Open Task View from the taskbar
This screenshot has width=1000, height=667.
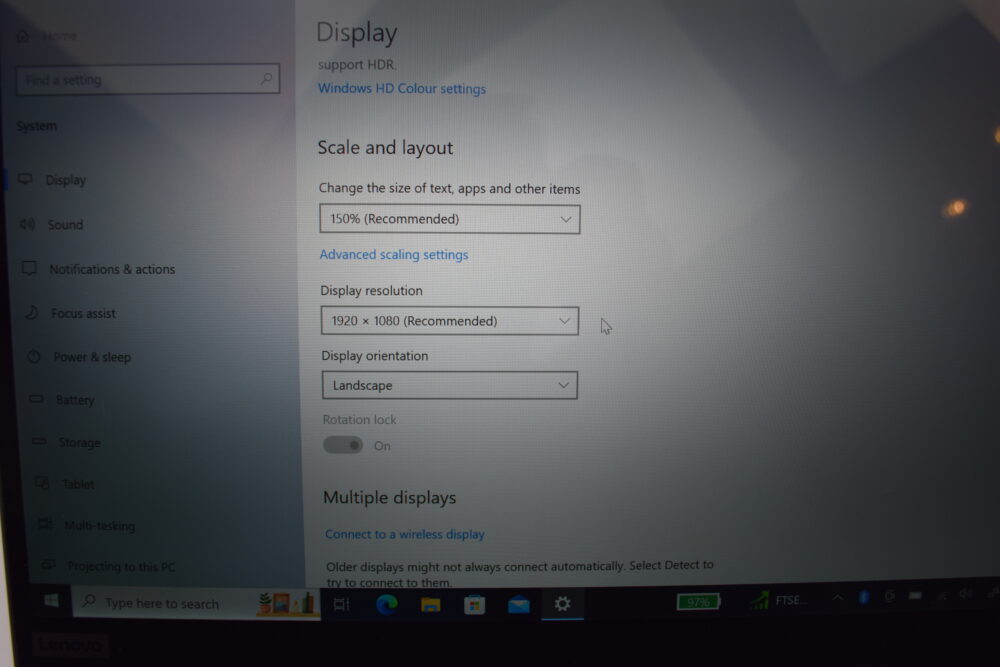click(342, 604)
